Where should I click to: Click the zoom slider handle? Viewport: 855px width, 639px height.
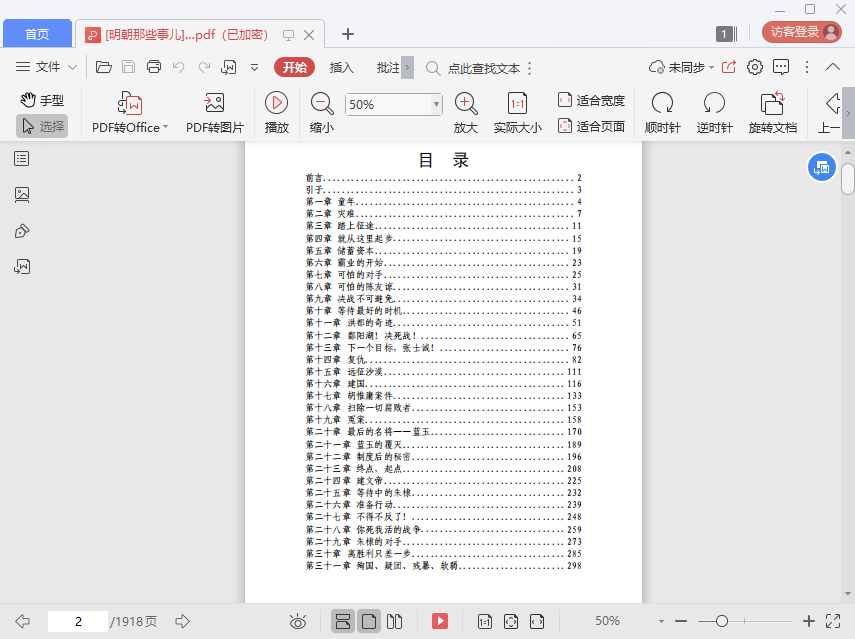pos(722,621)
